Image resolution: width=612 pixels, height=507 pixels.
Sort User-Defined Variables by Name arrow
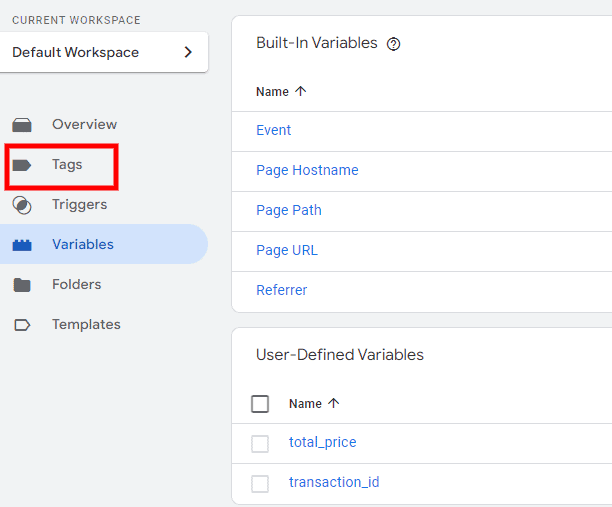pos(334,404)
